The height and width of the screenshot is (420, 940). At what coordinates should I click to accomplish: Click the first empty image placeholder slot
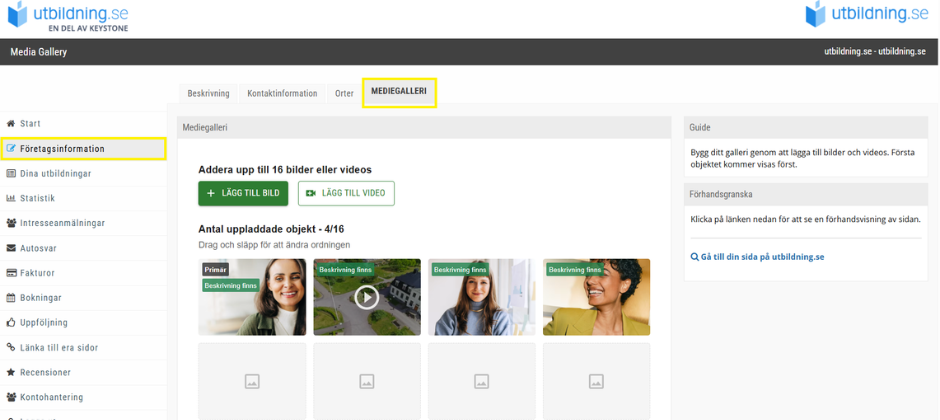(252, 381)
